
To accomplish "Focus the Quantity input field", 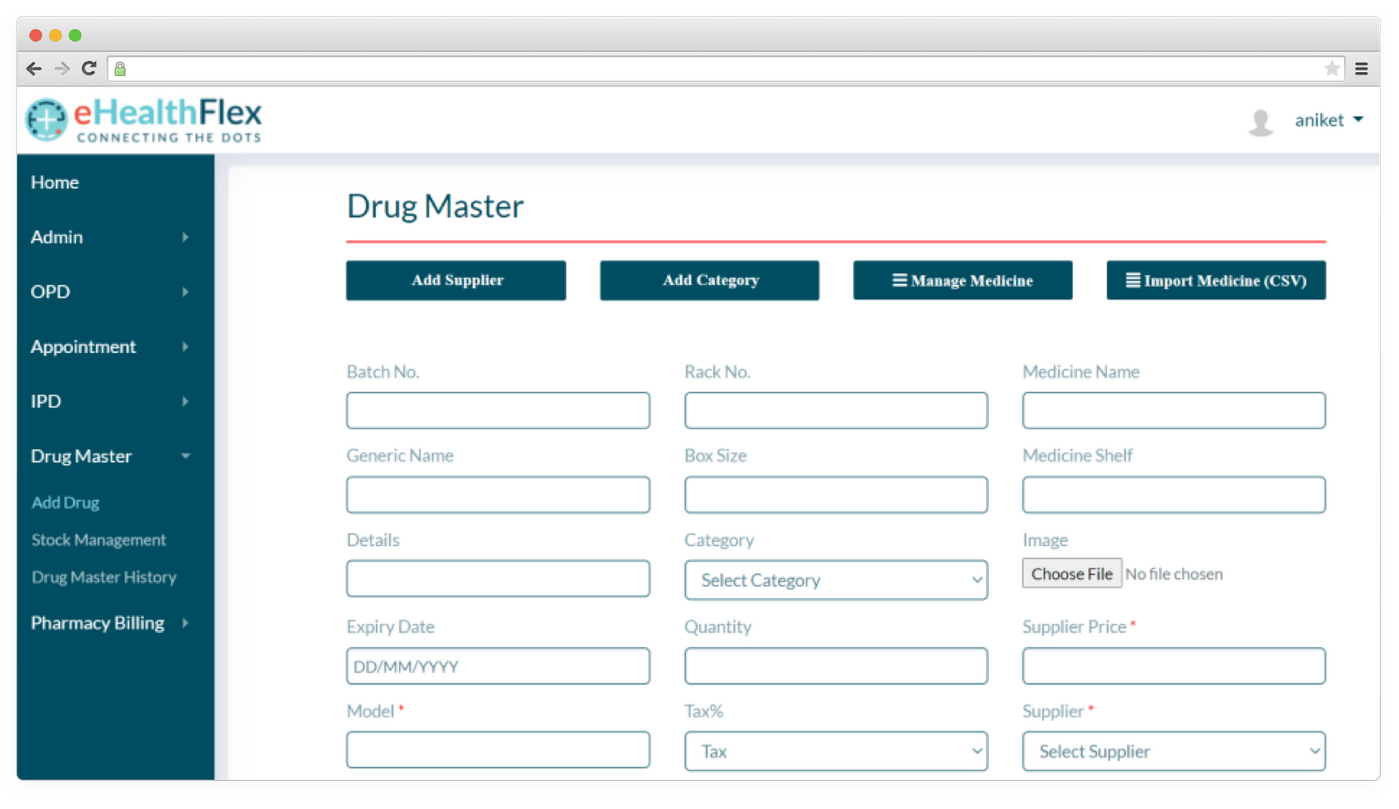I will 836,666.
